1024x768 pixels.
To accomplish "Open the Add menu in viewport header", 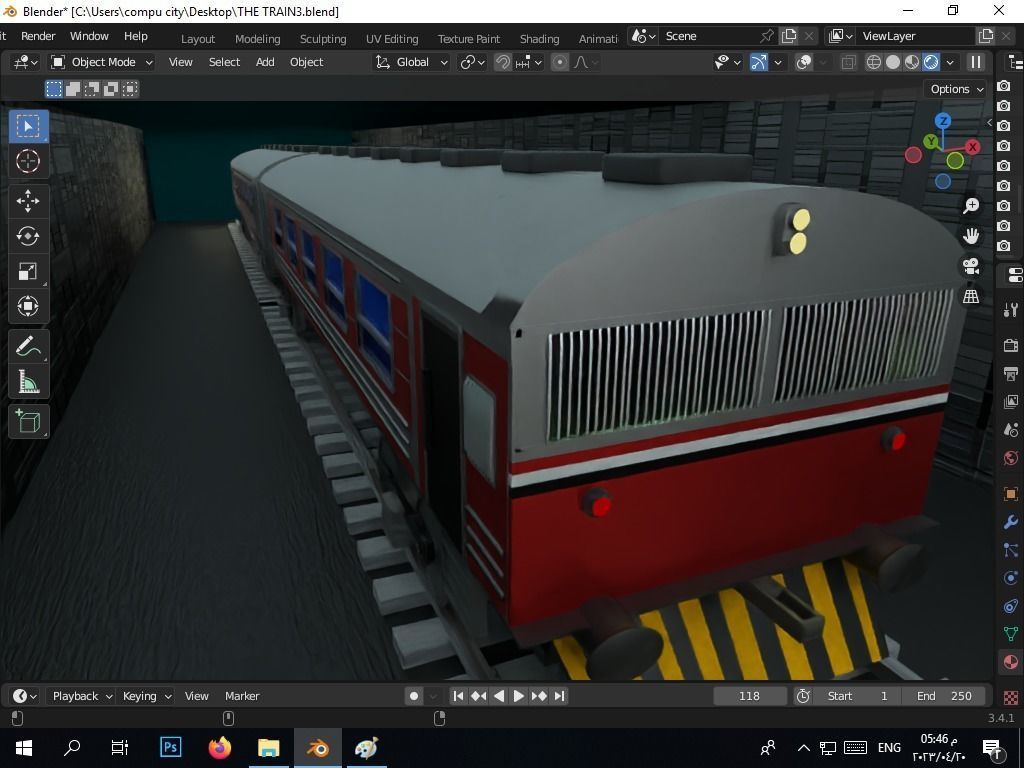I will click(265, 62).
